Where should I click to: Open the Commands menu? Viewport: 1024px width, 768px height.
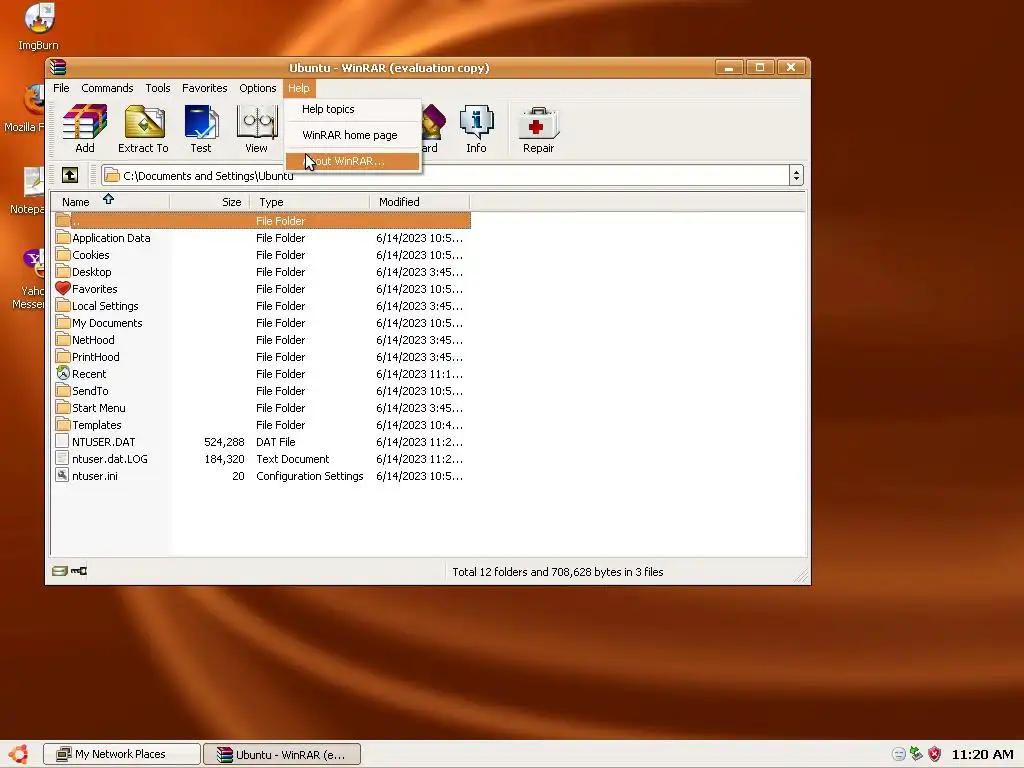coord(107,88)
